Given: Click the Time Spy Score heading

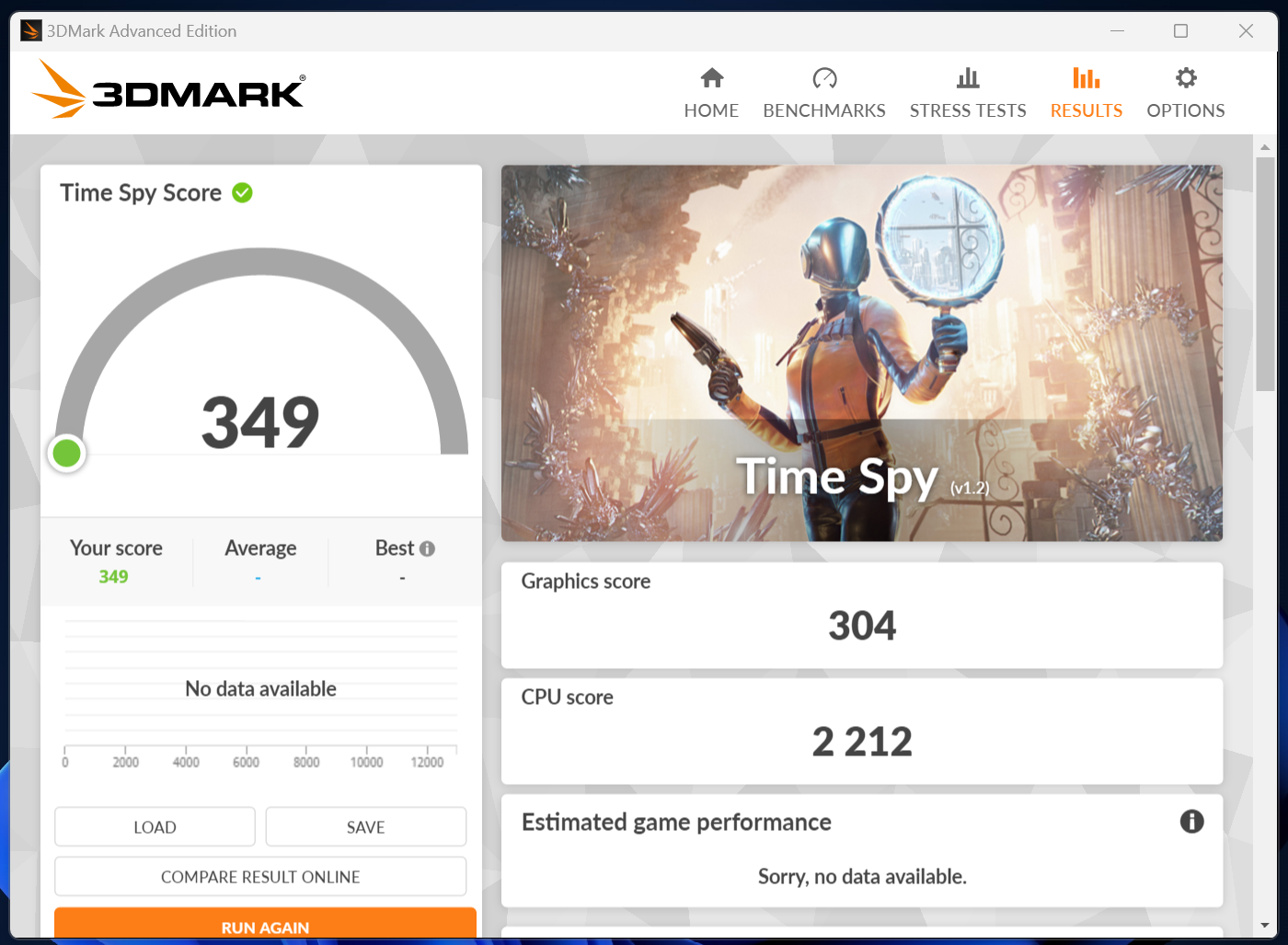Looking at the screenshot, I should (141, 192).
